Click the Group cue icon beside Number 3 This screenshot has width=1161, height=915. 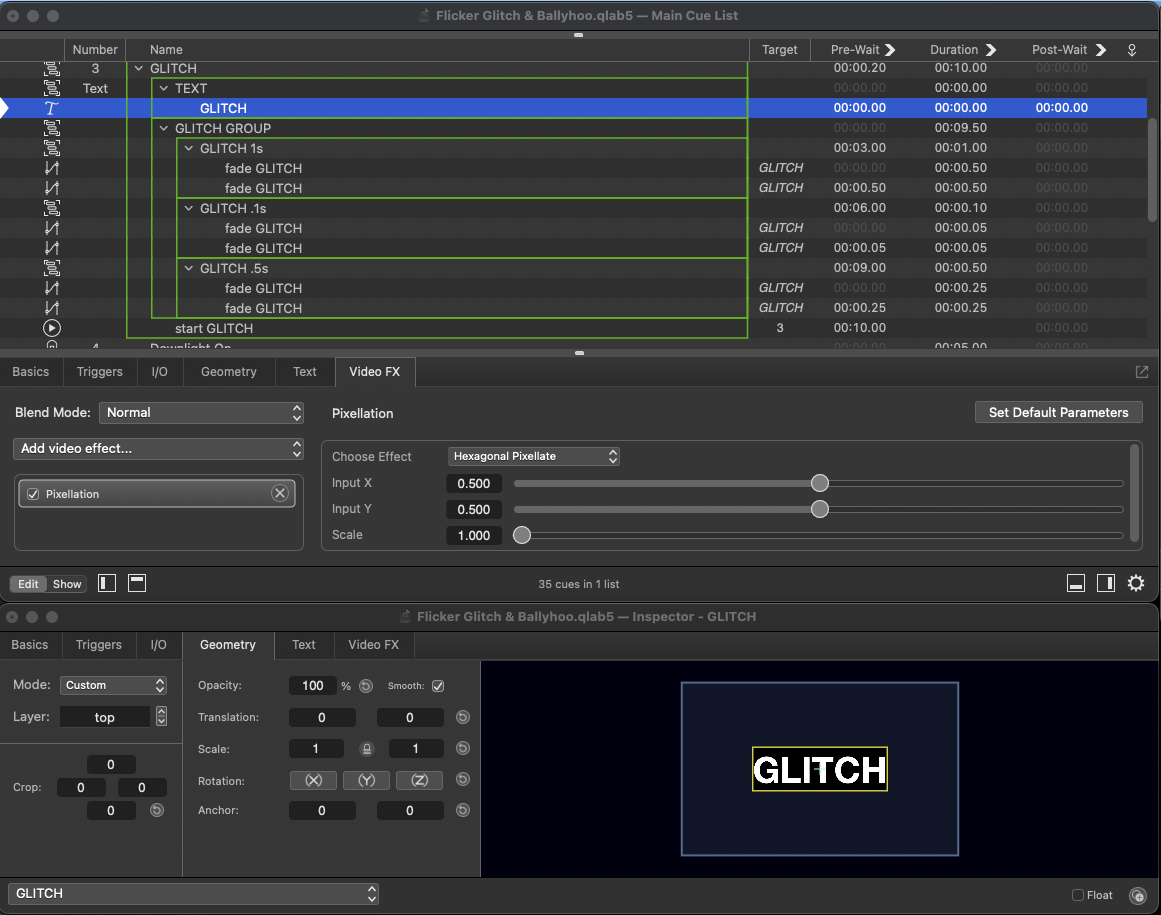[51, 68]
